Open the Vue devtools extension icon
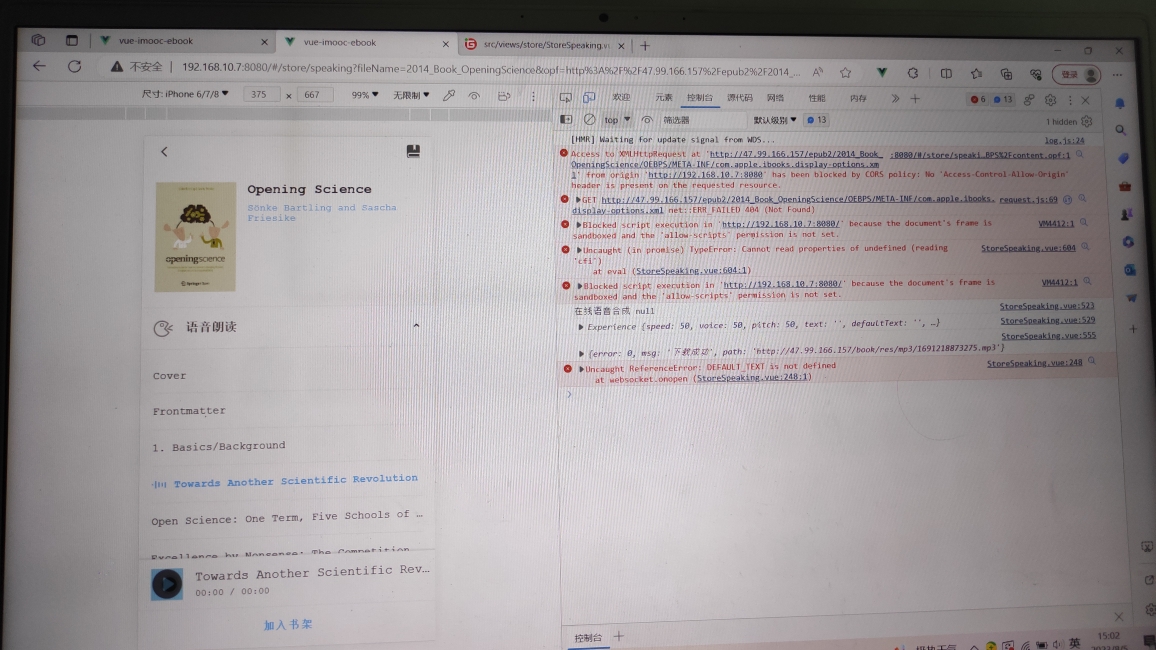Image resolution: width=1156 pixels, height=650 pixels. pyautogui.click(x=881, y=73)
